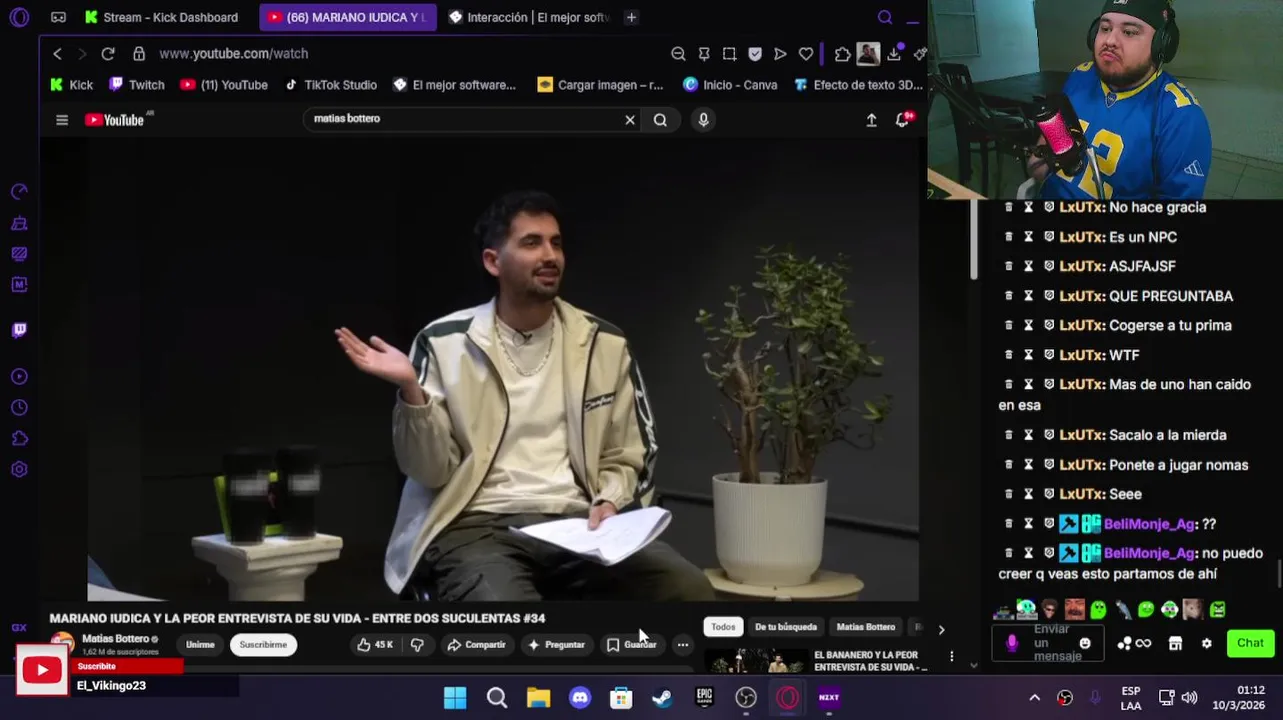The image size is (1283, 720).
Task: Toggle the infinity icon in chat bar
Action: click(x=1144, y=643)
